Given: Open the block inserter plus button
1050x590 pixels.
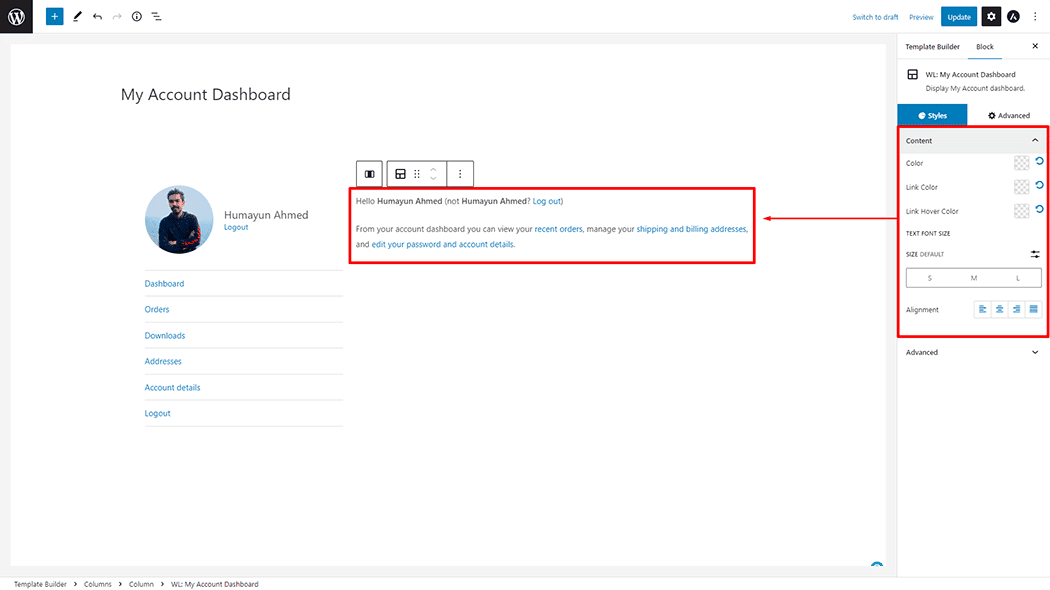Looking at the screenshot, I should 54,17.
